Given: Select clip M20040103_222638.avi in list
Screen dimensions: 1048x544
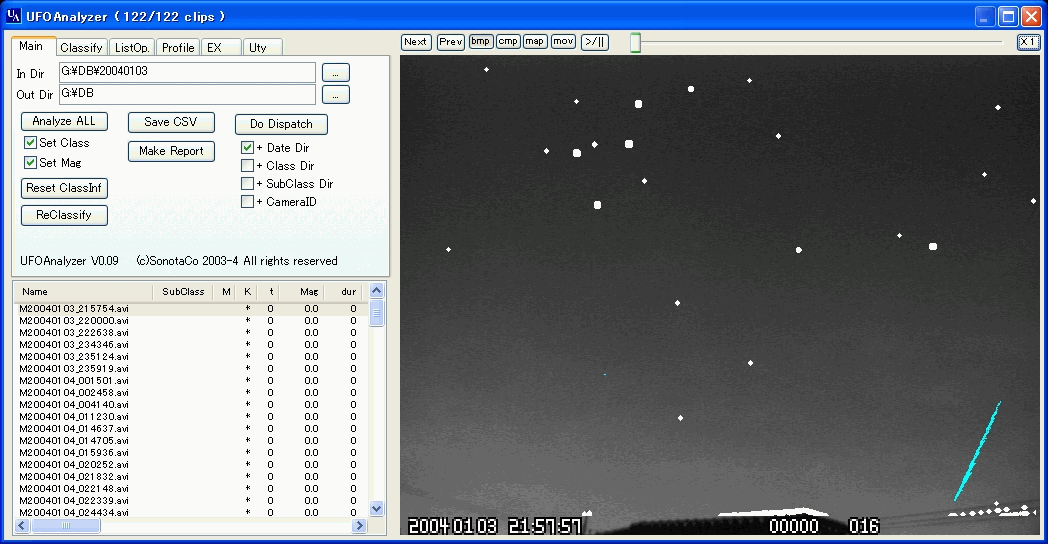Looking at the screenshot, I should 75,333.
